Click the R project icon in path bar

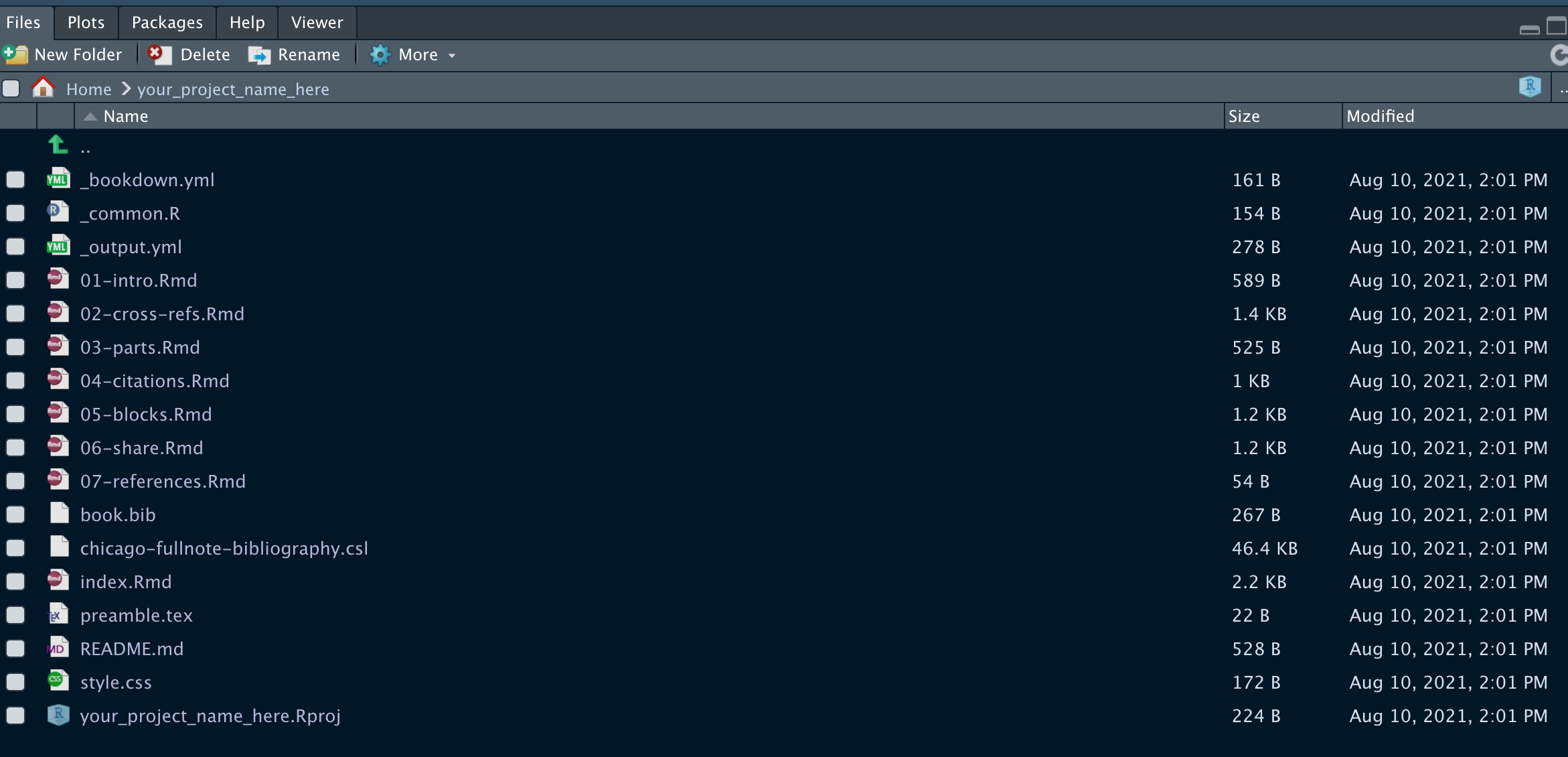point(1530,86)
